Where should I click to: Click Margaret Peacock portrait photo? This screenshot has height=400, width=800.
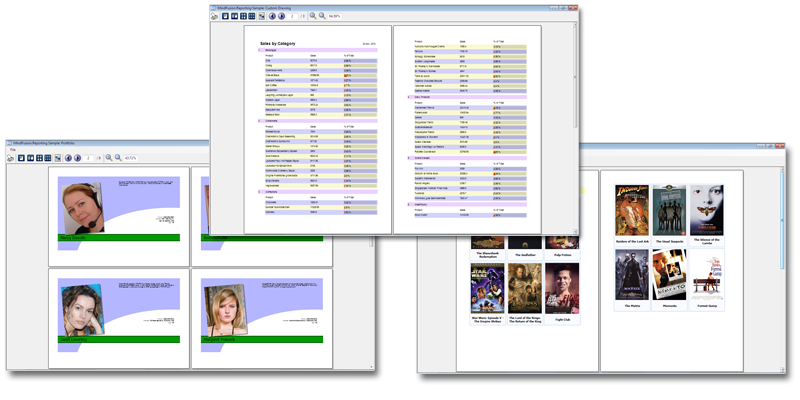pyautogui.click(x=226, y=310)
